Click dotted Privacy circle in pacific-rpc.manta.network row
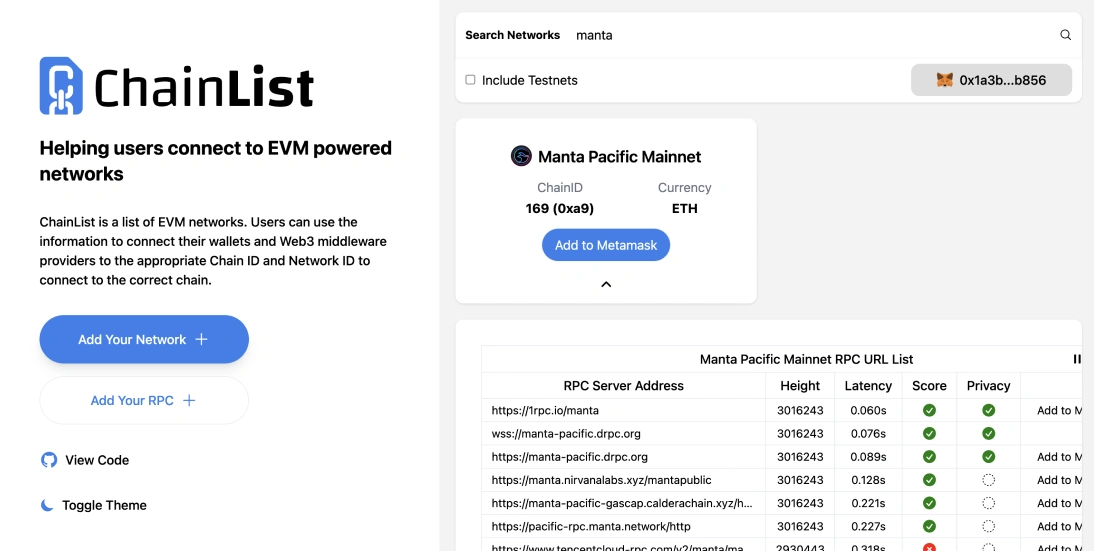Image resolution: width=1094 pixels, height=551 pixels. [989, 526]
